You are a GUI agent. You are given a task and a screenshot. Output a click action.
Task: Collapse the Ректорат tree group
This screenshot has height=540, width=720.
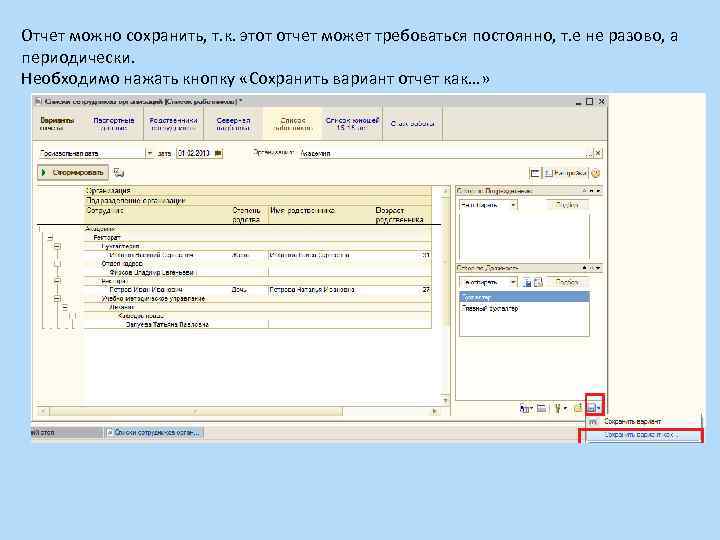[x=50, y=237]
